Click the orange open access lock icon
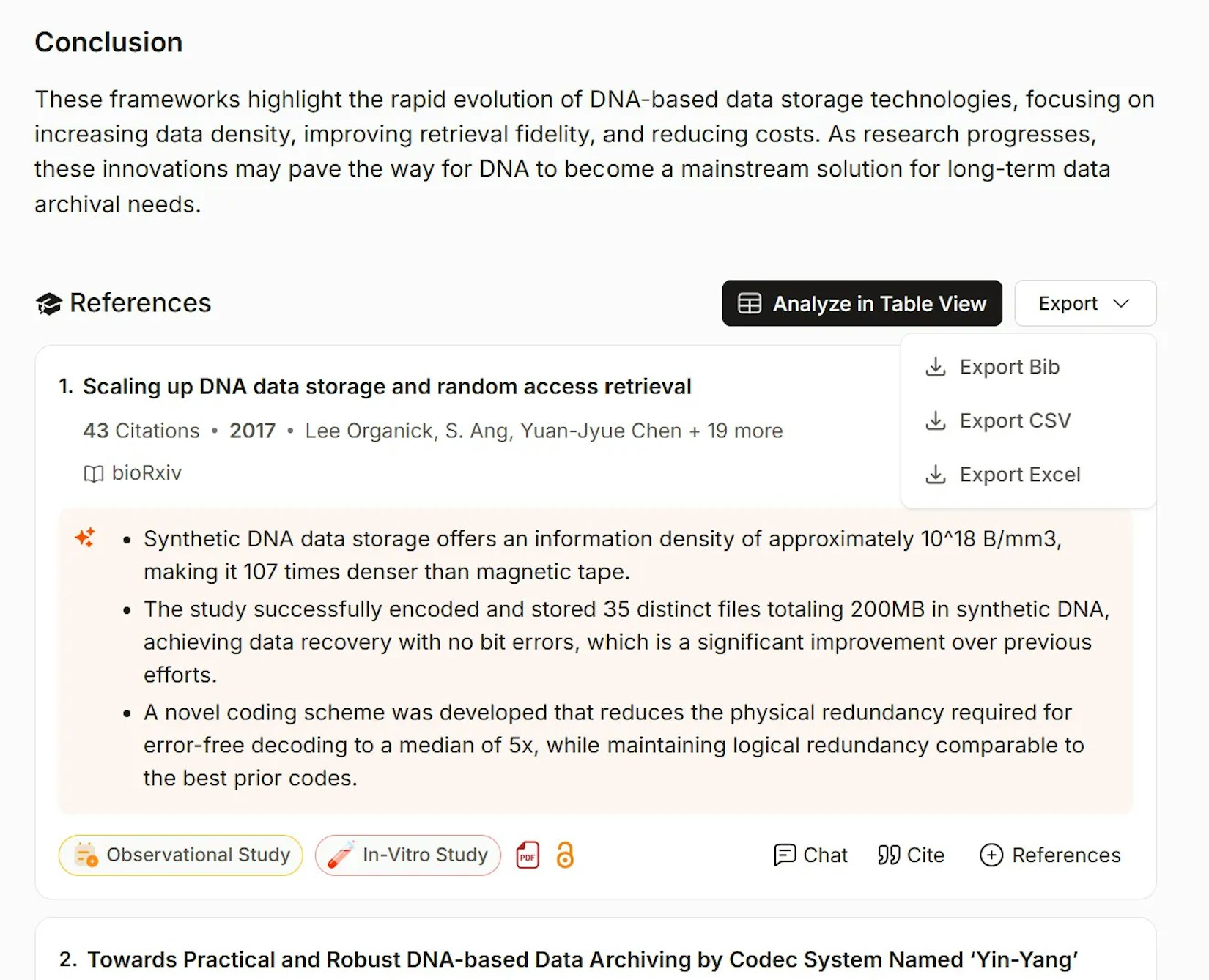 [565, 855]
